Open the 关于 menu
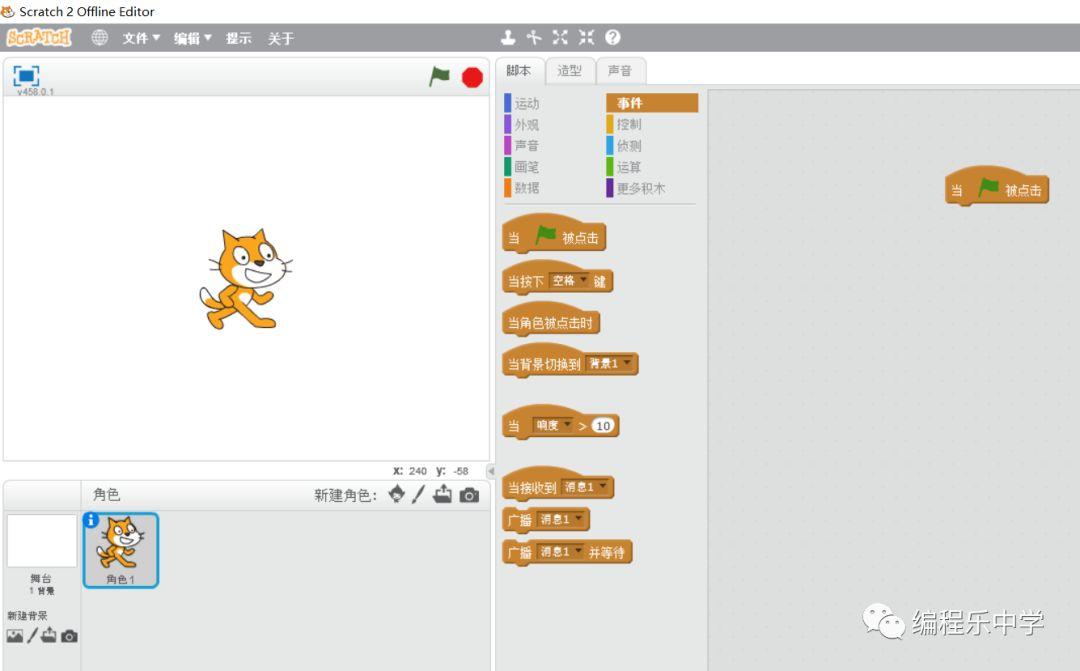The height and width of the screenshot is (671, 1080). pyautogui.click(x=280, y=38)
